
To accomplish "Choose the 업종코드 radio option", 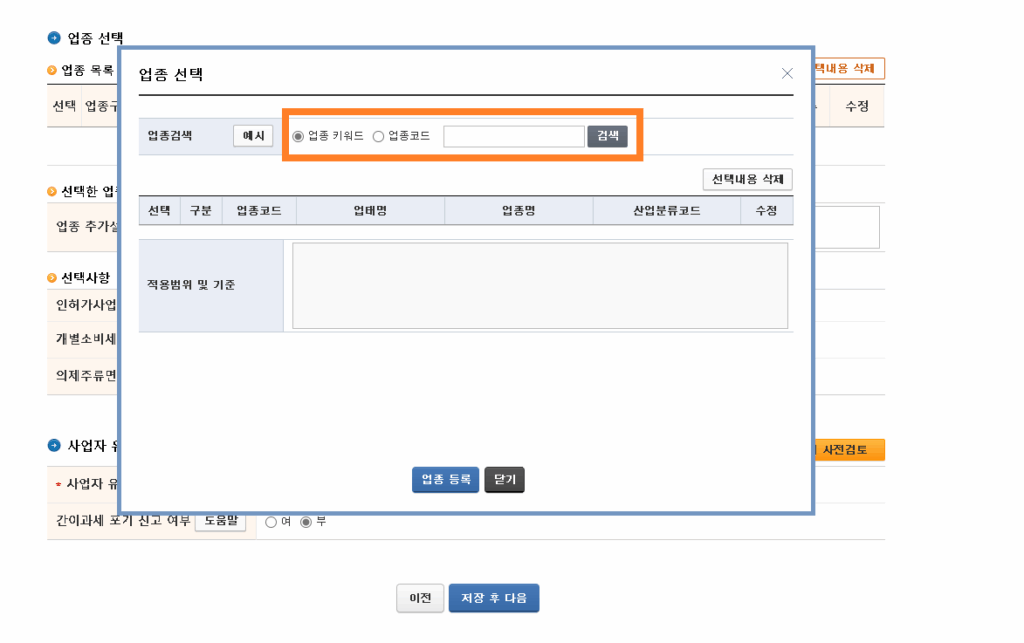I will click(378, 137).
